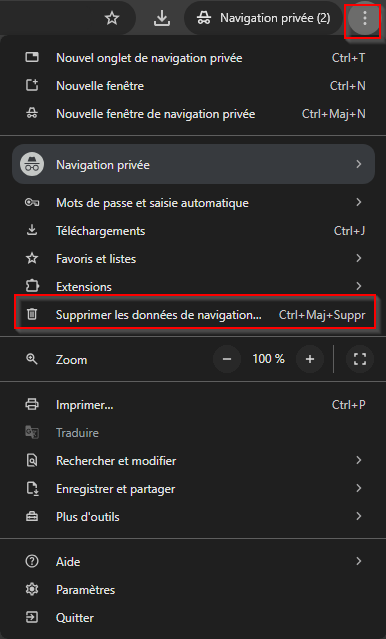The height and width of the screenshot is (639, 386).
Task: Click the zoom in plus button
Action: 310,359
